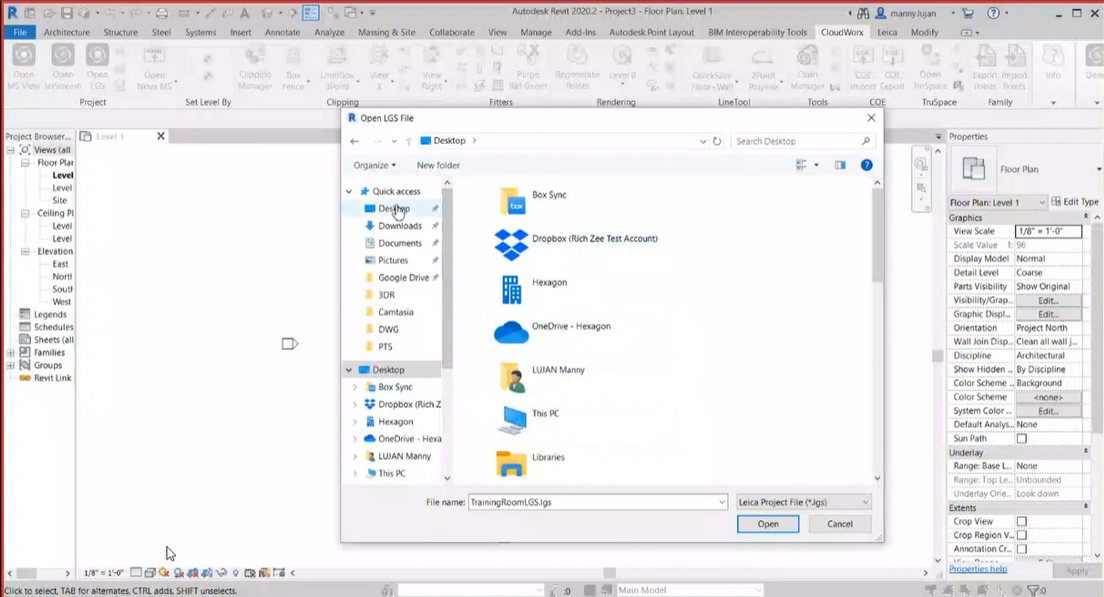1104x597 pixels.
Task: Open the Properties help link
Action: tap(978, 569)
